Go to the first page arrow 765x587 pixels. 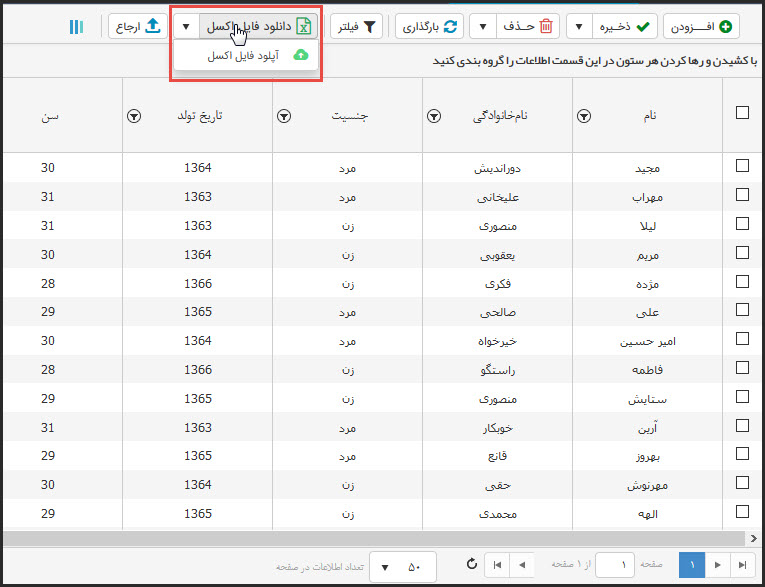click(497, 565)
